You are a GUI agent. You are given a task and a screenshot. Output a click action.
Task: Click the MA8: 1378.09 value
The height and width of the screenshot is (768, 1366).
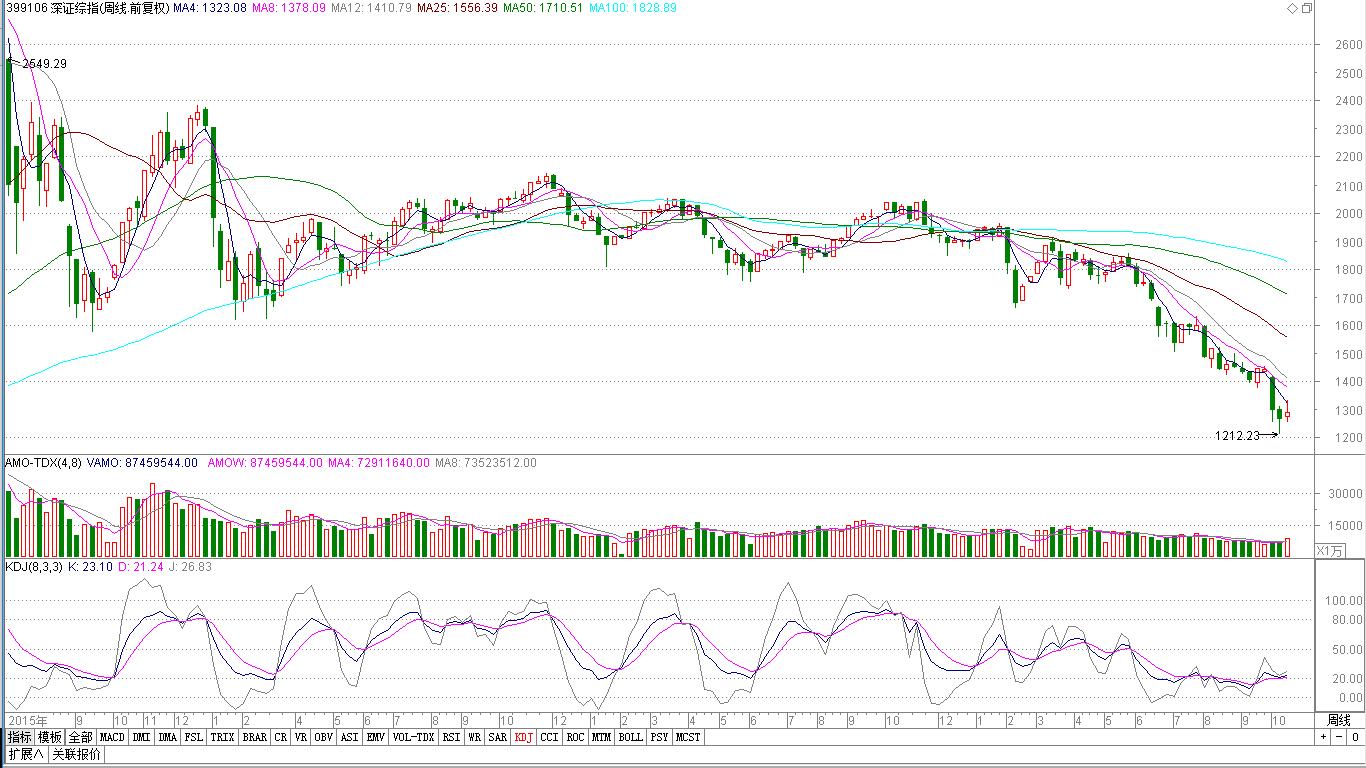click(288, 8)
